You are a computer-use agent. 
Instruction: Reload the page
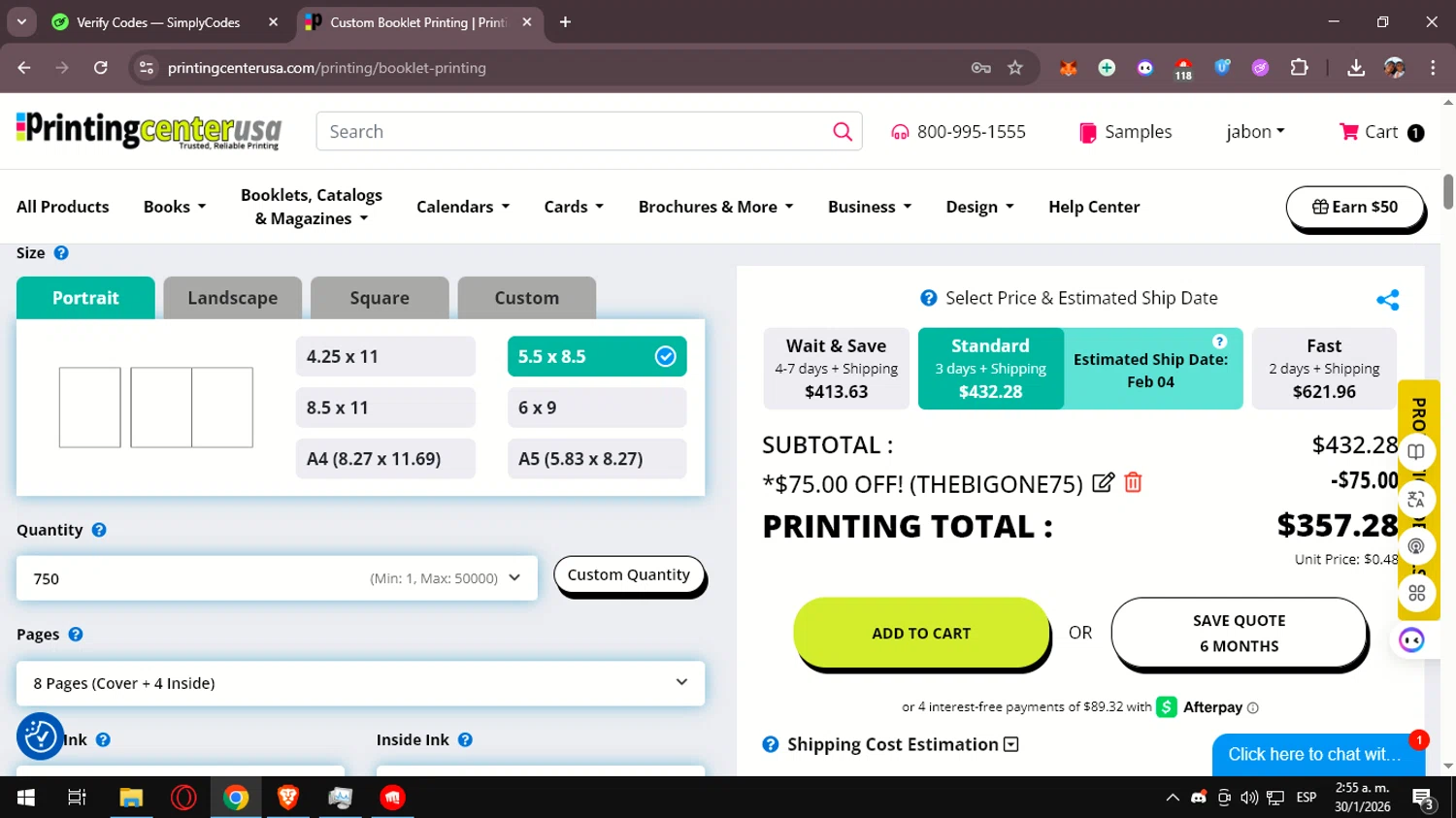pos(101,68)
